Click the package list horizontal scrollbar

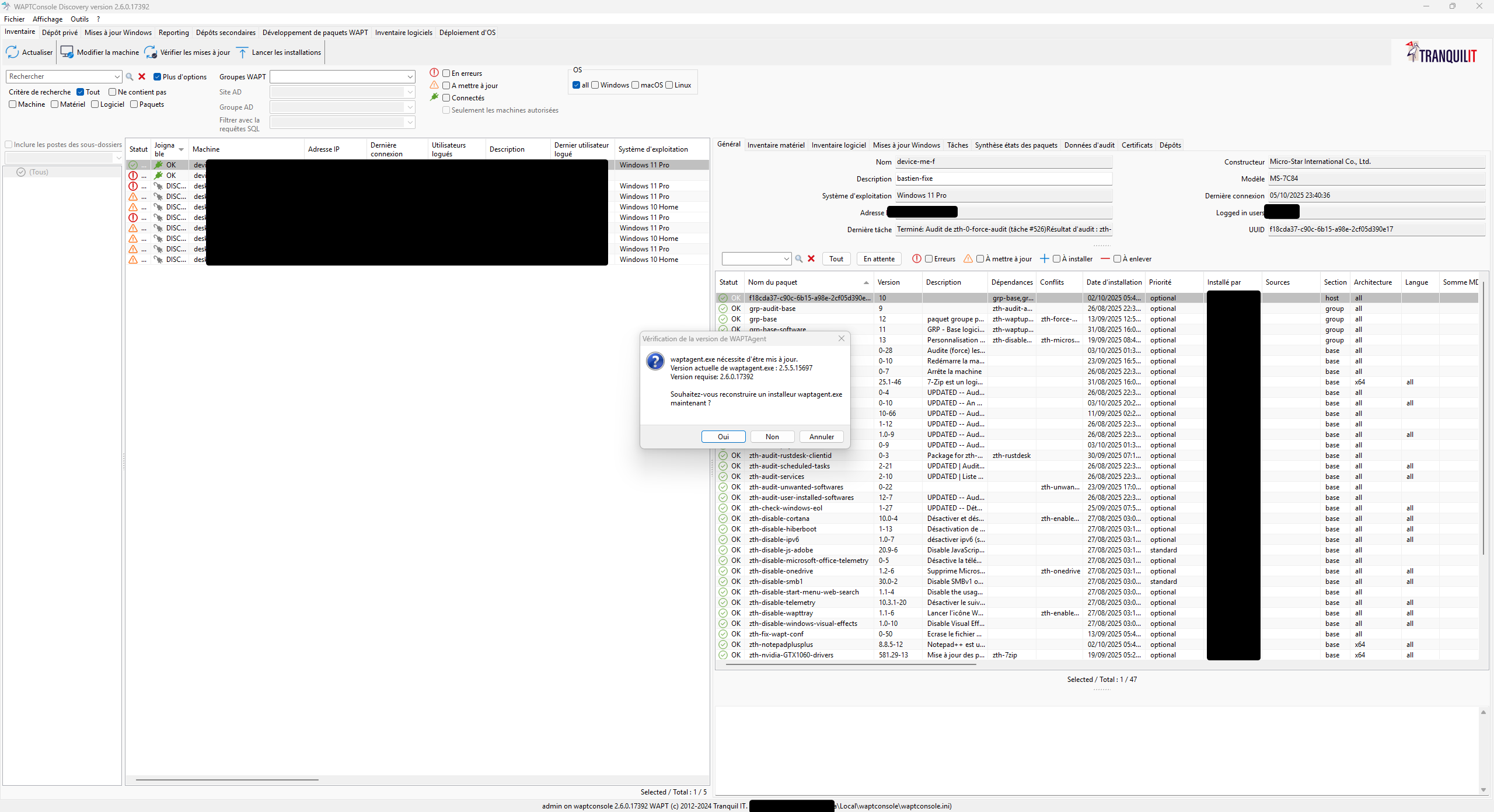(x=851, y=664)
